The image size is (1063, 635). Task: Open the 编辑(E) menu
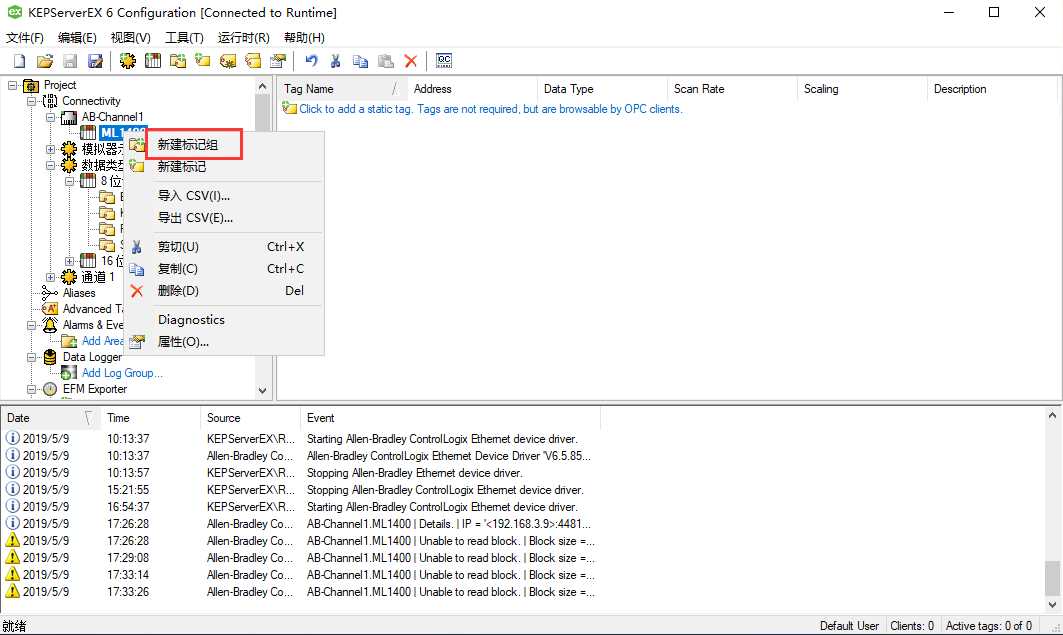77,38
